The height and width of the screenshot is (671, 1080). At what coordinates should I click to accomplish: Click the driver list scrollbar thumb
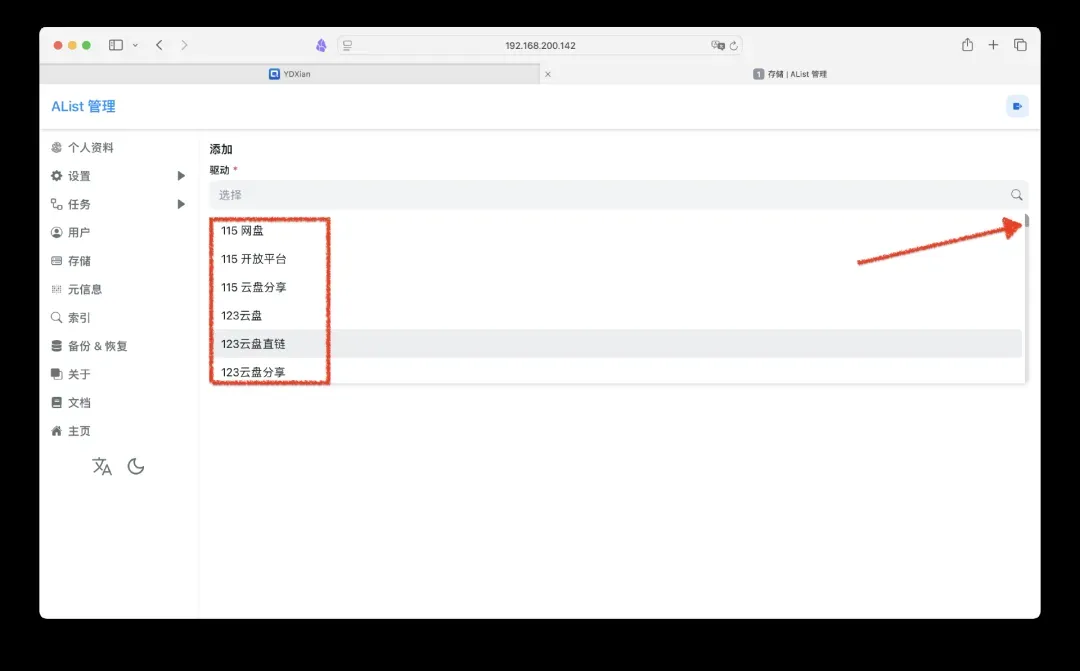point(1025,222)
